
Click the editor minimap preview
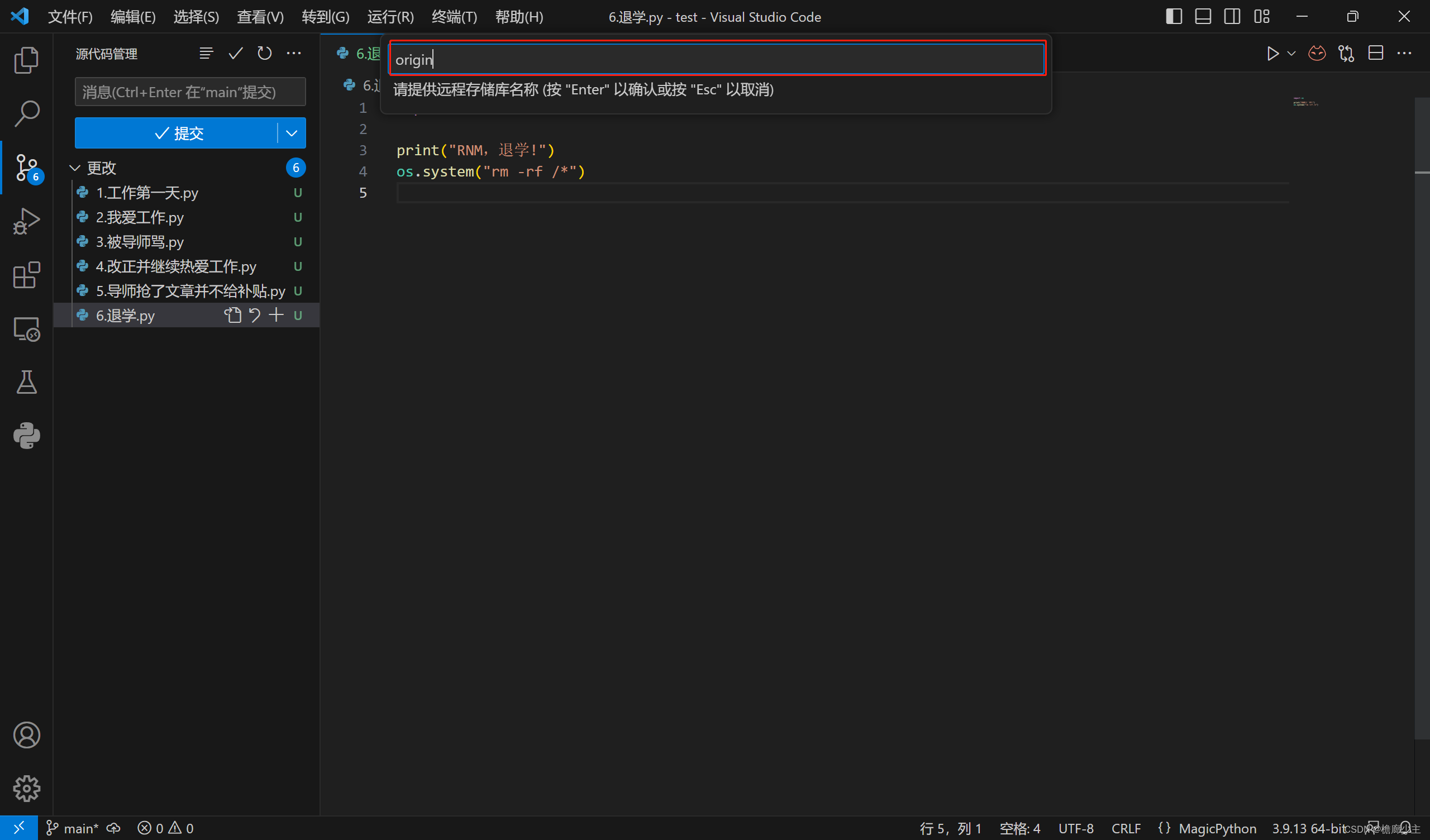point(1306,102)
